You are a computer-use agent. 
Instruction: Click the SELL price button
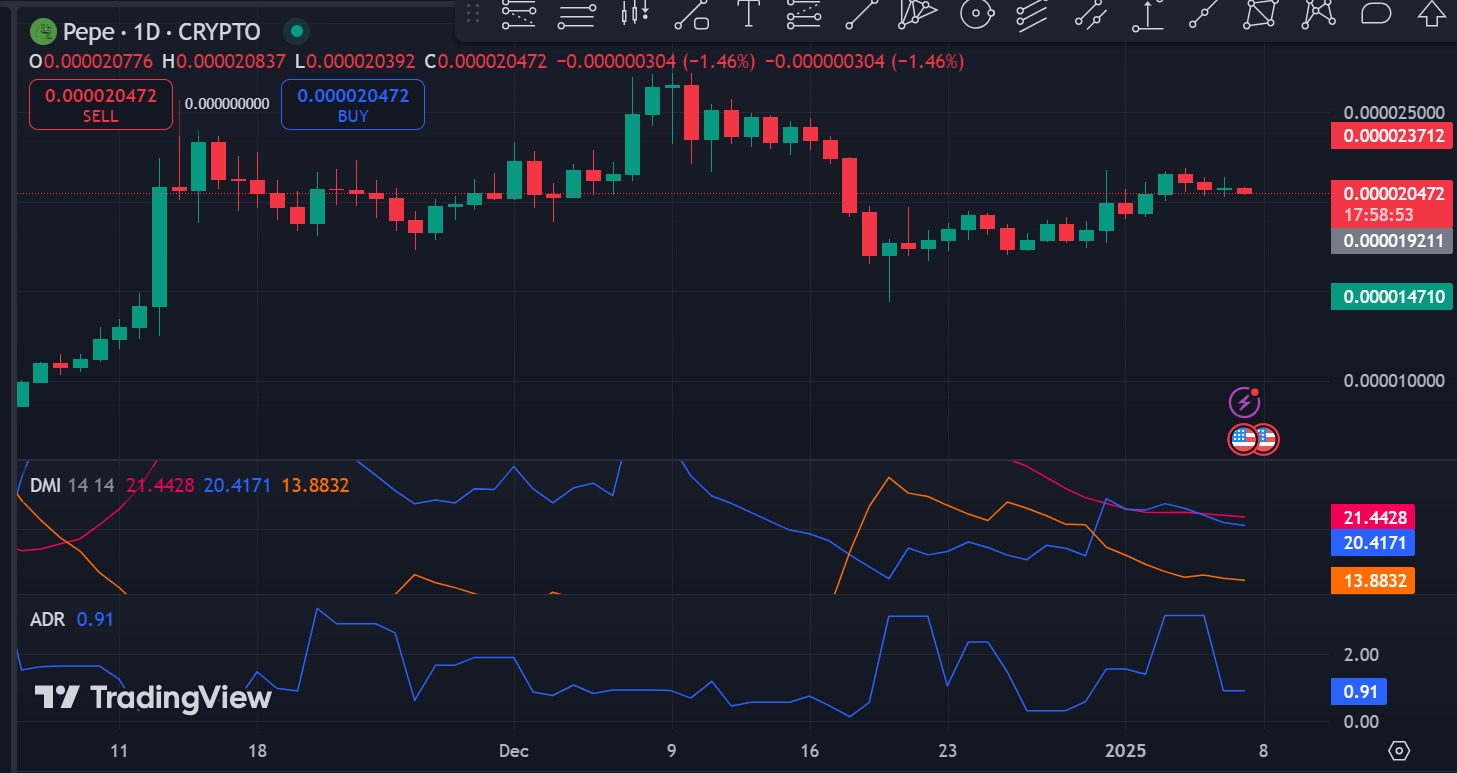tap(100, 105)
